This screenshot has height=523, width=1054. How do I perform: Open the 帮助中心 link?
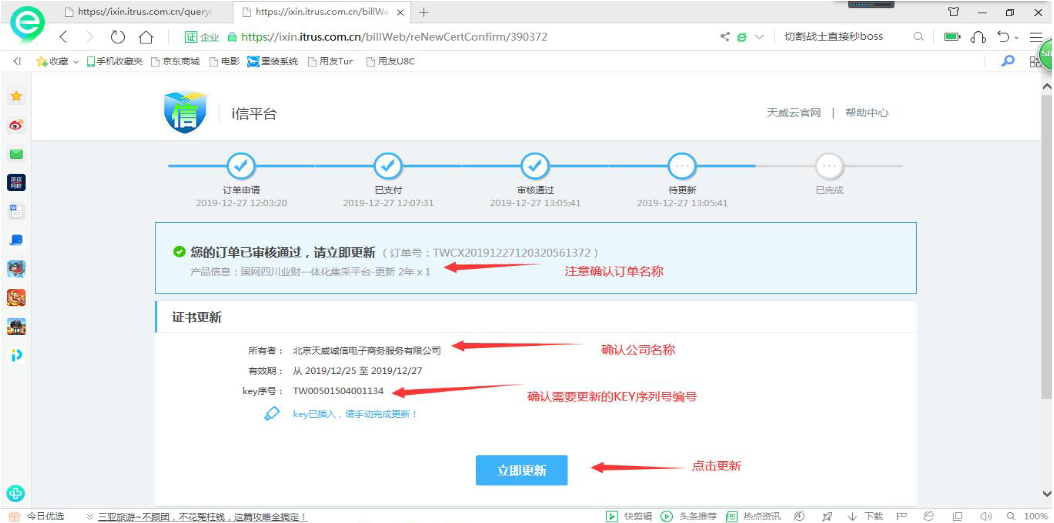pyautogui.click(x=866, y=113)
